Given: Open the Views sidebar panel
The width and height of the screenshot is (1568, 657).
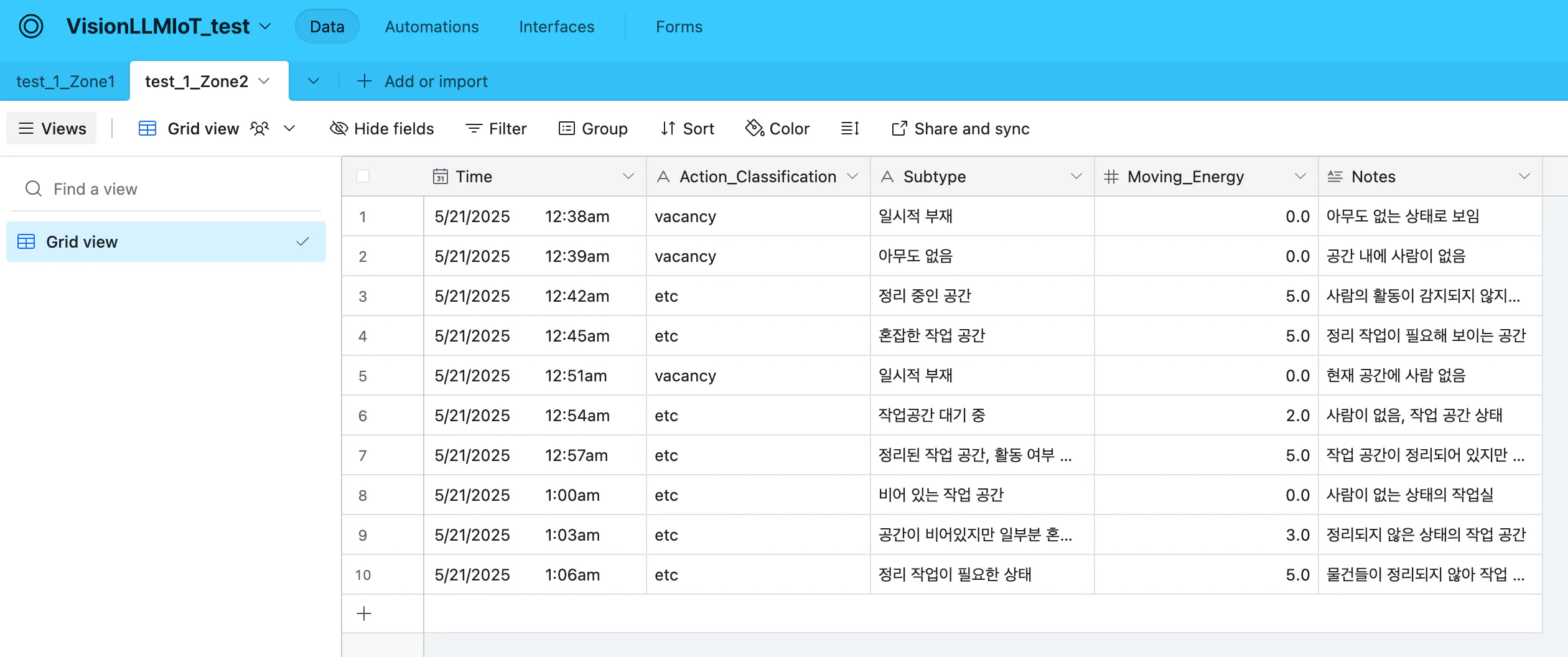Looking at the screenshot, I should [51, 128].
